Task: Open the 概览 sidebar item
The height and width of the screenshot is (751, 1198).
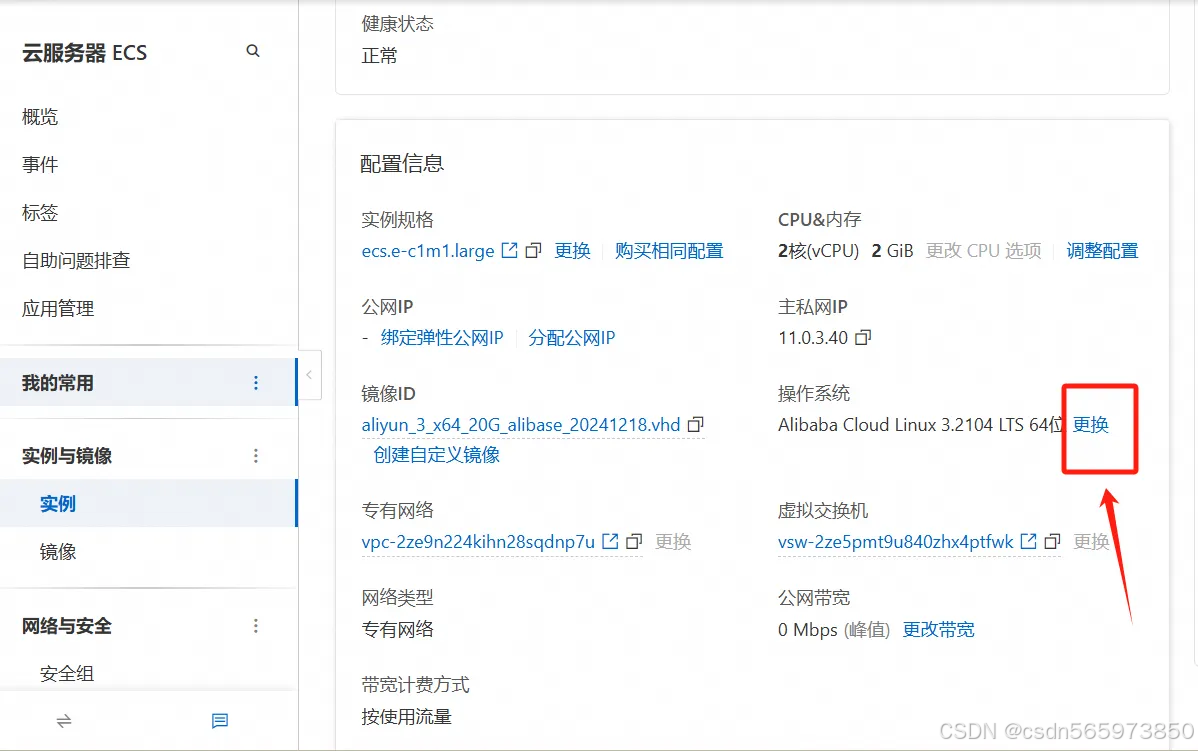Action: [40, 117]
